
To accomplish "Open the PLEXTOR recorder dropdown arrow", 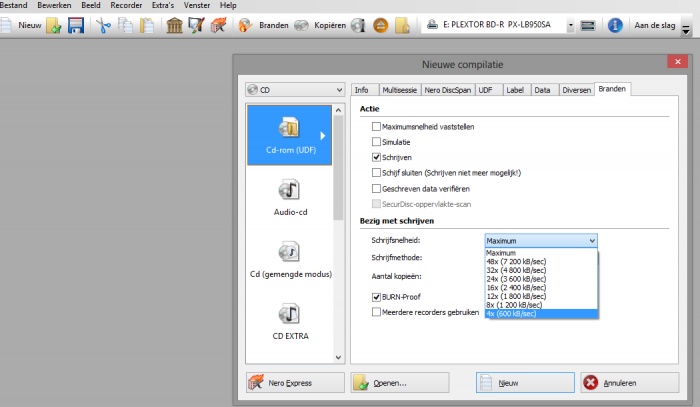I will coord(570,25).
